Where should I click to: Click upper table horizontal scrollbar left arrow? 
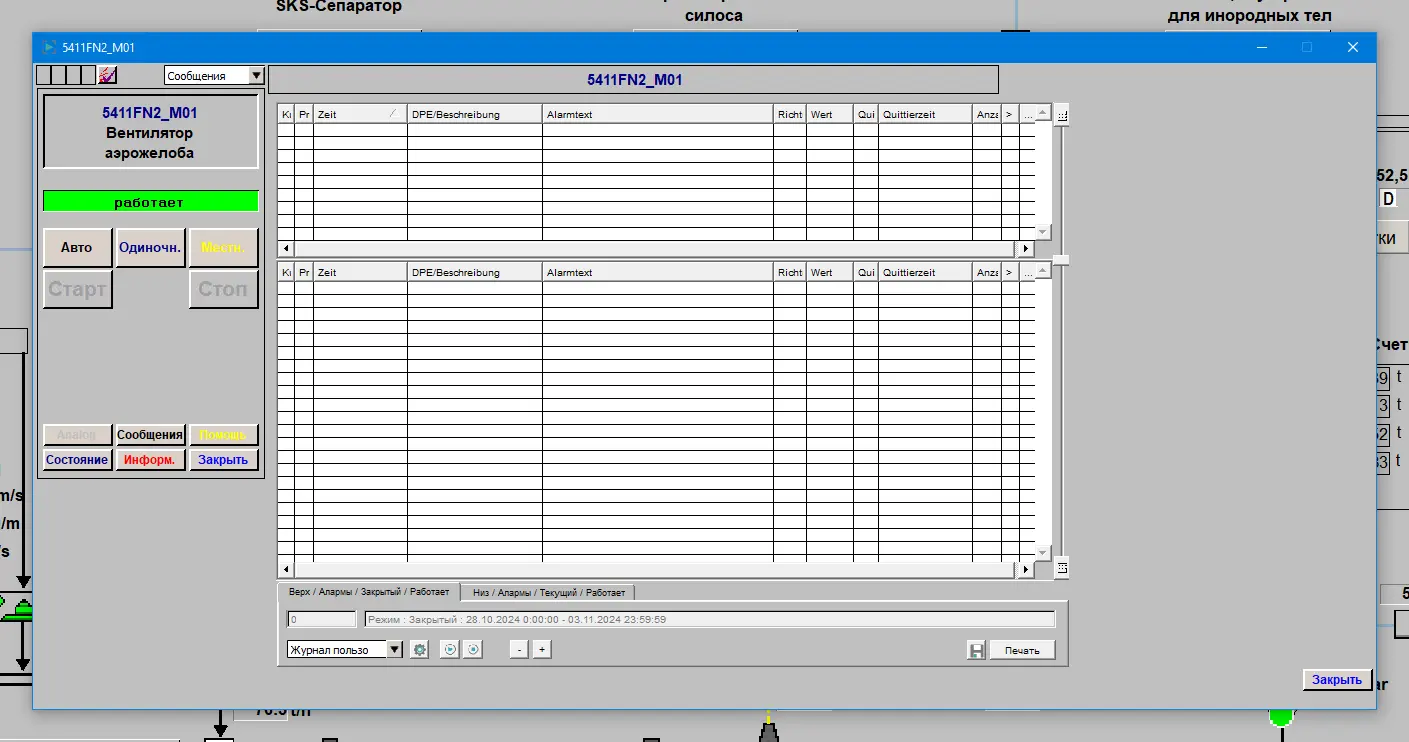click(x=286, y=248)
